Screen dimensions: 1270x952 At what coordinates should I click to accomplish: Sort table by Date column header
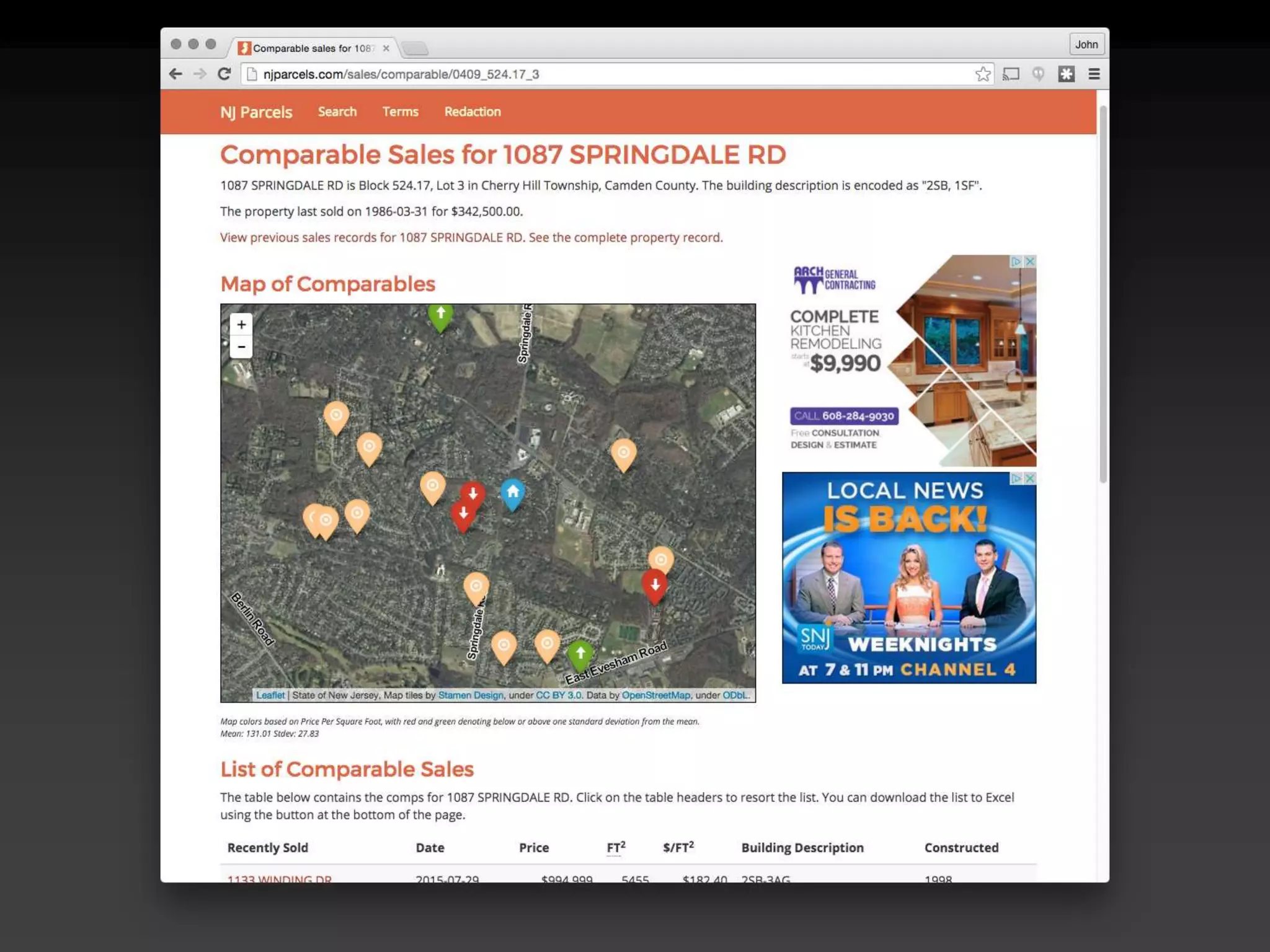430,848
